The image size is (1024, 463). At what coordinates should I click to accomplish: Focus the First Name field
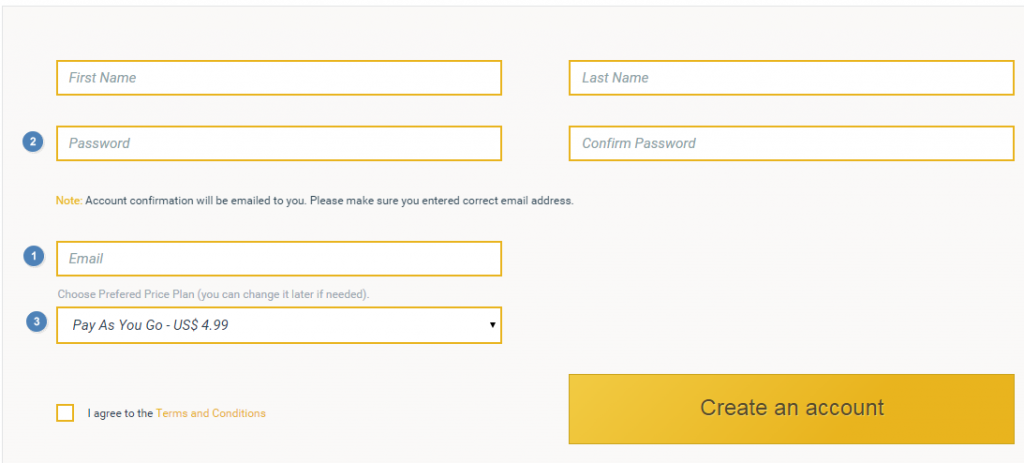[279, 78]
